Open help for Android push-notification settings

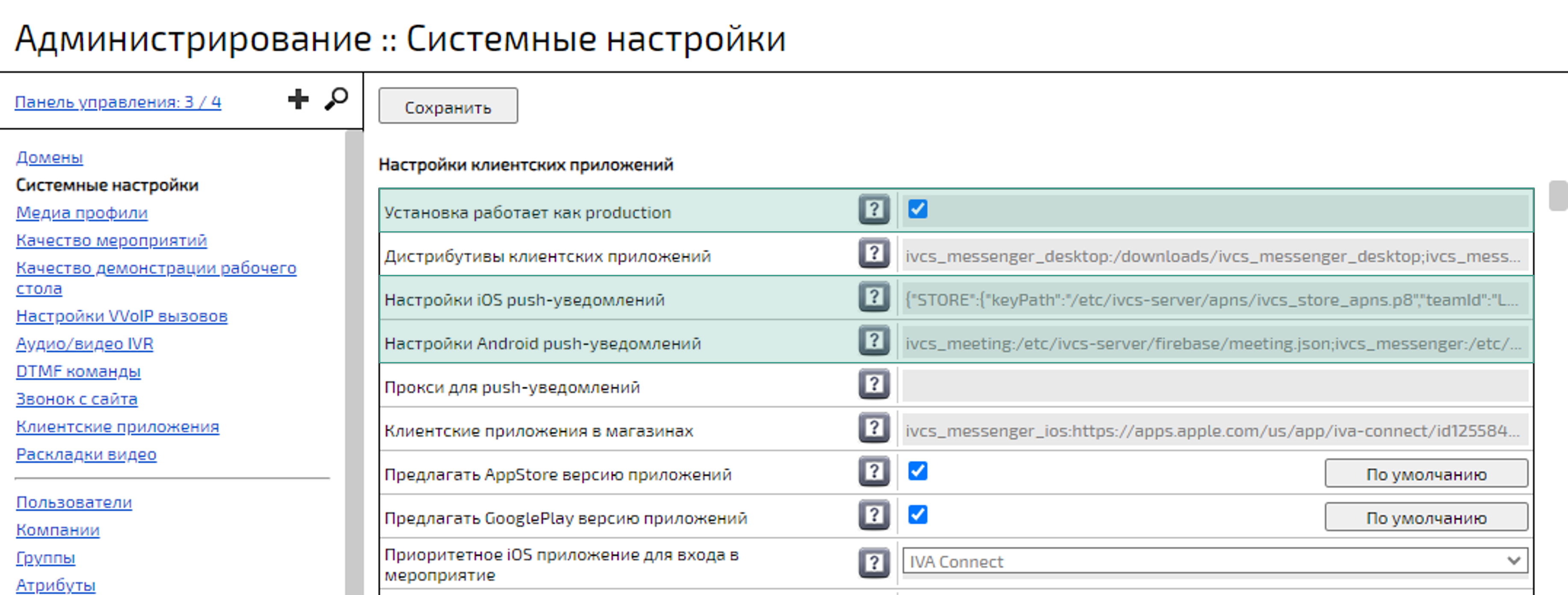[874, 342]
